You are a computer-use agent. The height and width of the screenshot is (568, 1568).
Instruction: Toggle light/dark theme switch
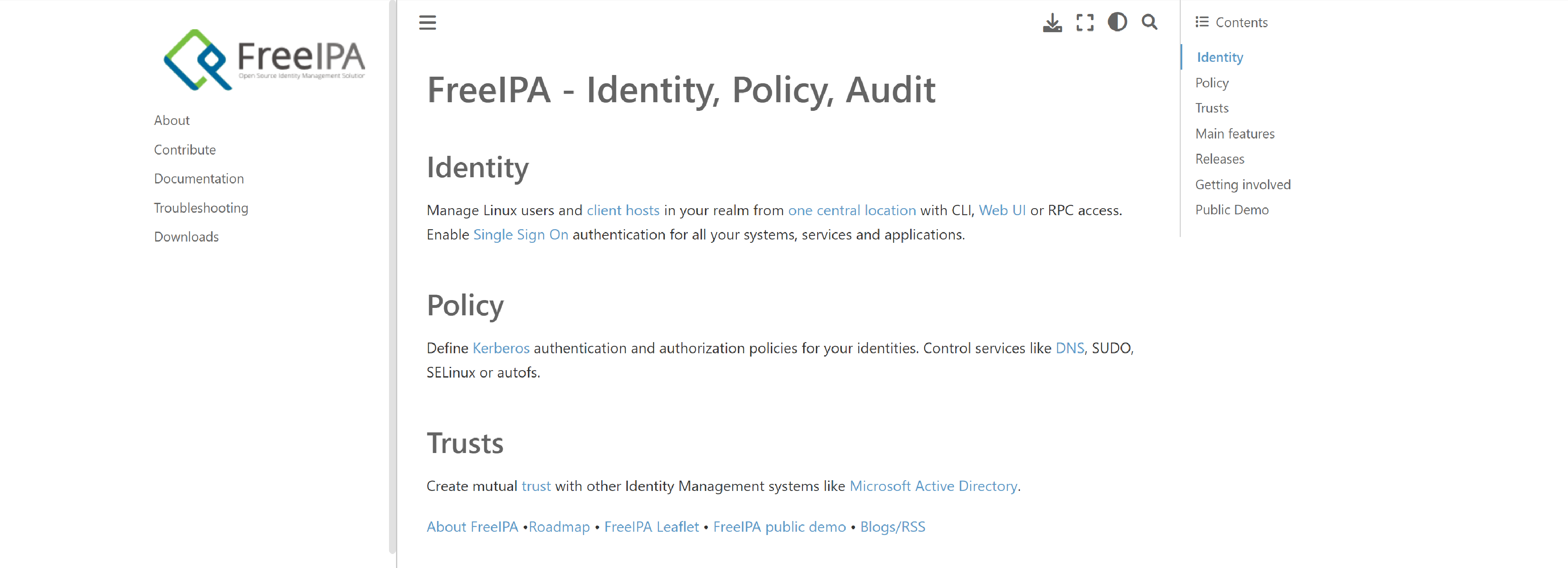tap(1117, 23)
